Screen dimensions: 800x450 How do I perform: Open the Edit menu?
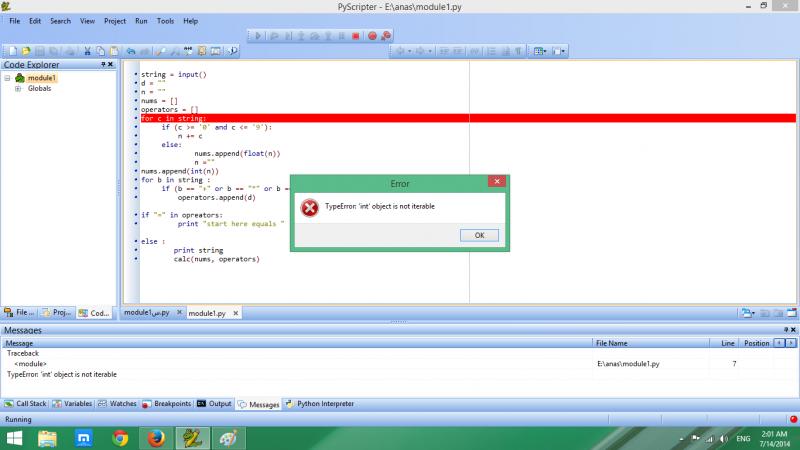(35, 21)
